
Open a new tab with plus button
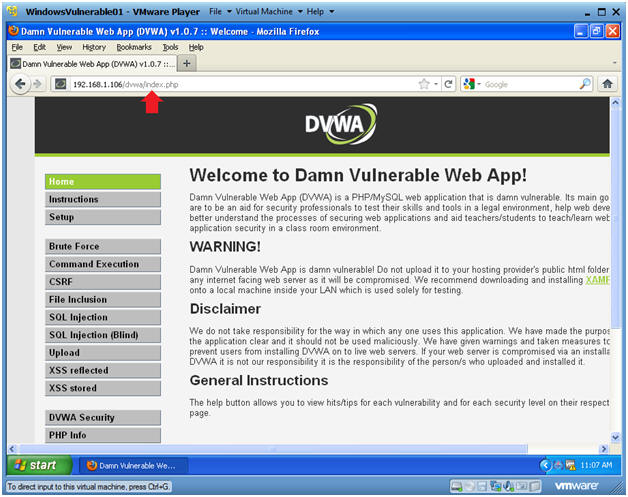coord(187,63)
